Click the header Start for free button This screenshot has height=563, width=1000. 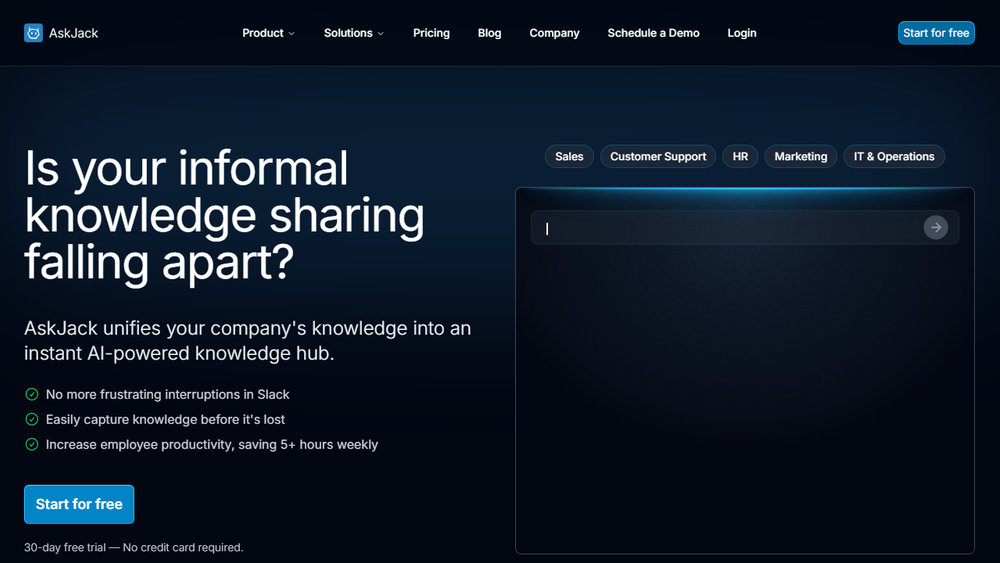coord(936,33)
